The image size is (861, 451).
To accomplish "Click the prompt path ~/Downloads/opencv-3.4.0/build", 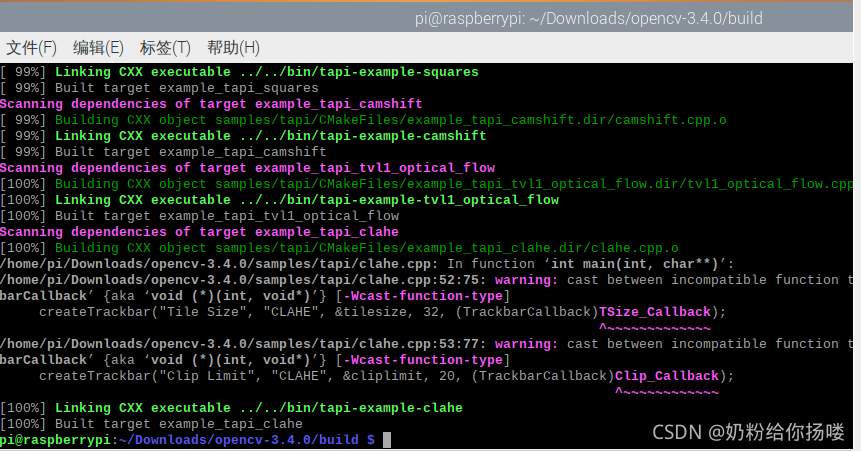I will [x=238, y=440].
